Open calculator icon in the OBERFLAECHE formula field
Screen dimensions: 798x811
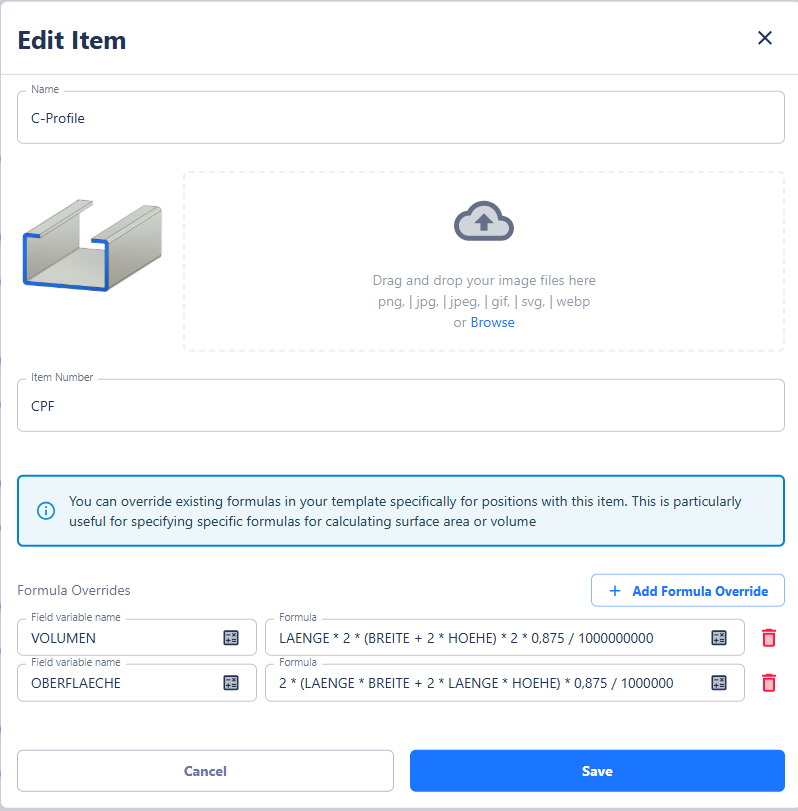pyautogui.click(x=719, y=683)
